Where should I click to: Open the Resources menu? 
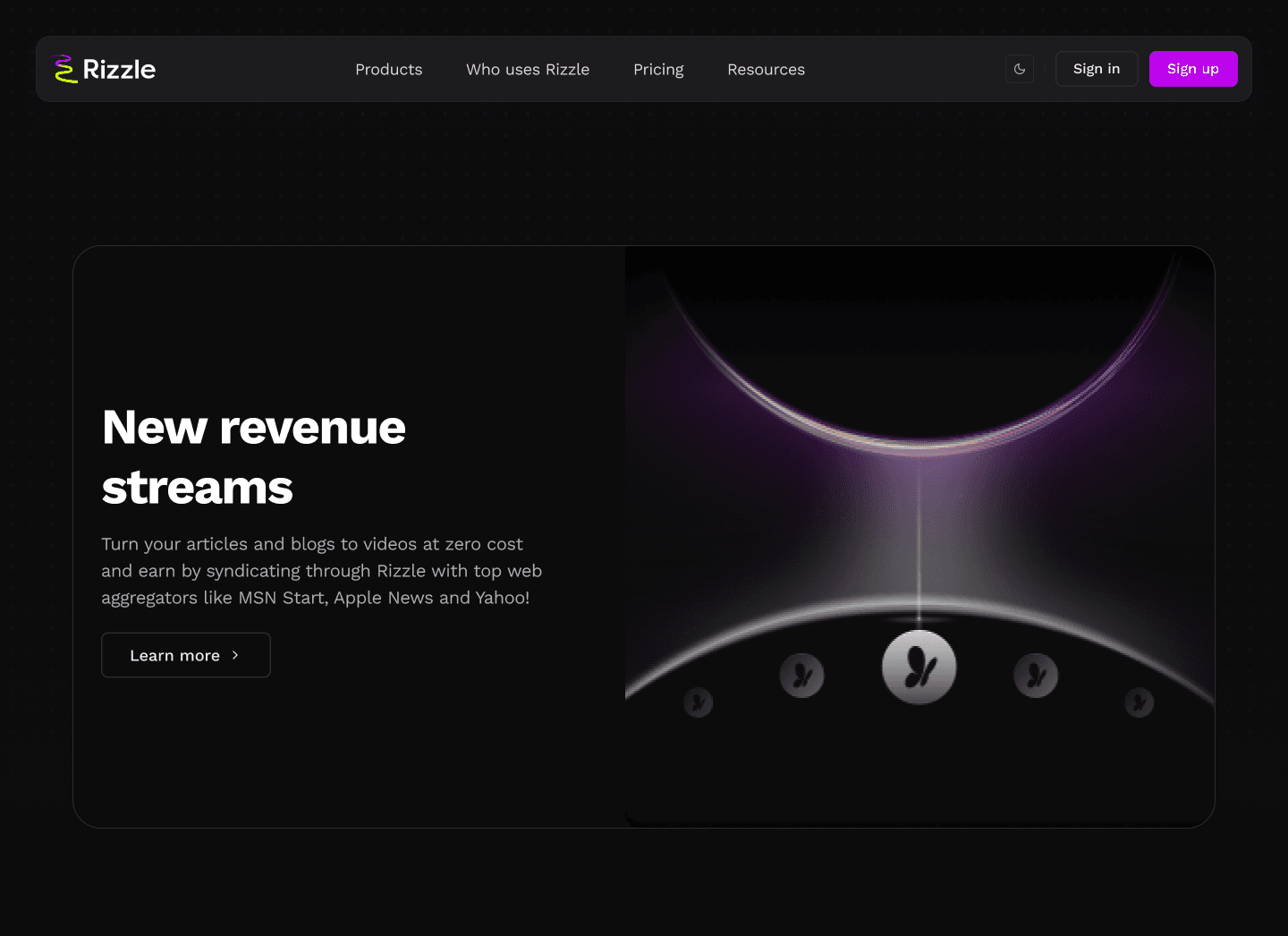(767, 69)
